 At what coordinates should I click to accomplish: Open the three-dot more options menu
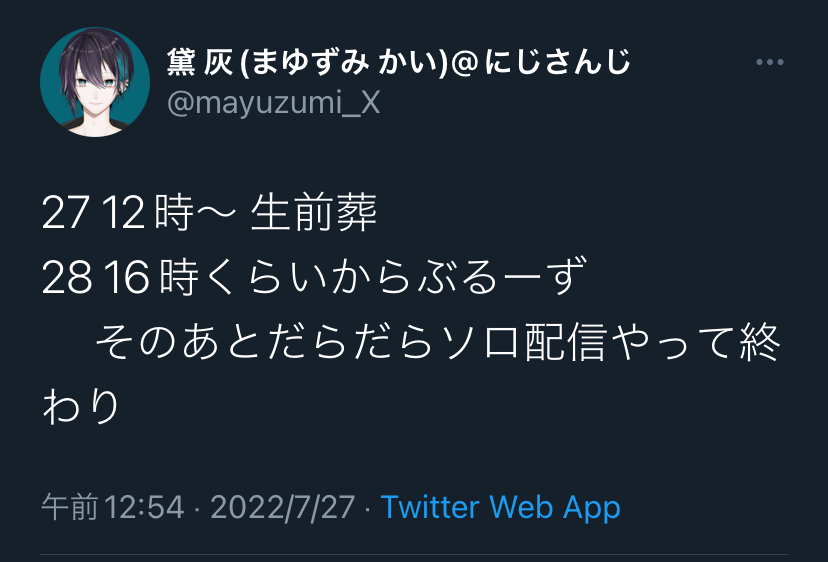[x=769, y=62]
